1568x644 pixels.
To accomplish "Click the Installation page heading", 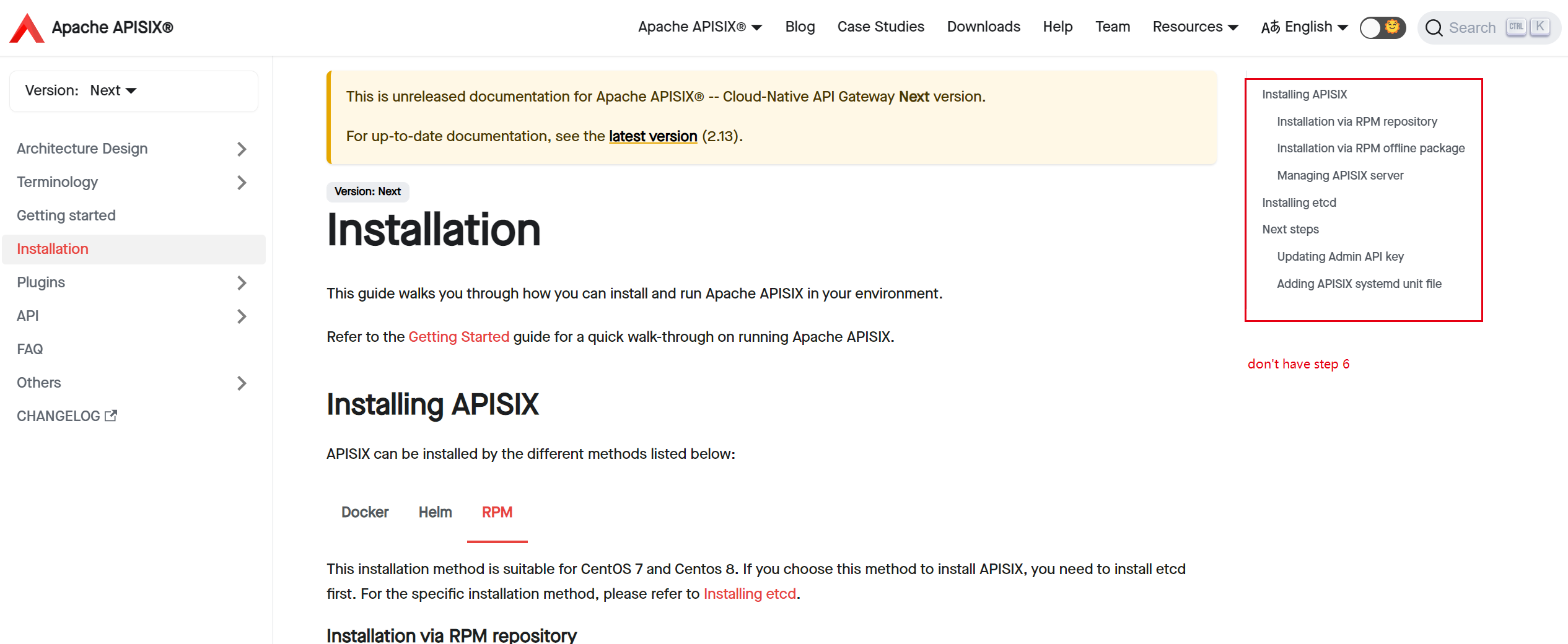I will point(434,230).
